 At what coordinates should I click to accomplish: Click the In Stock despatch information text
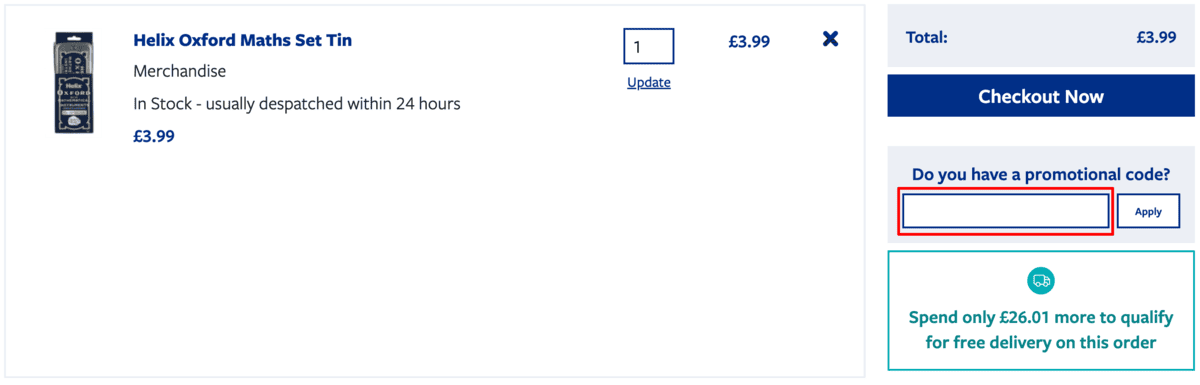pos(297,104)
